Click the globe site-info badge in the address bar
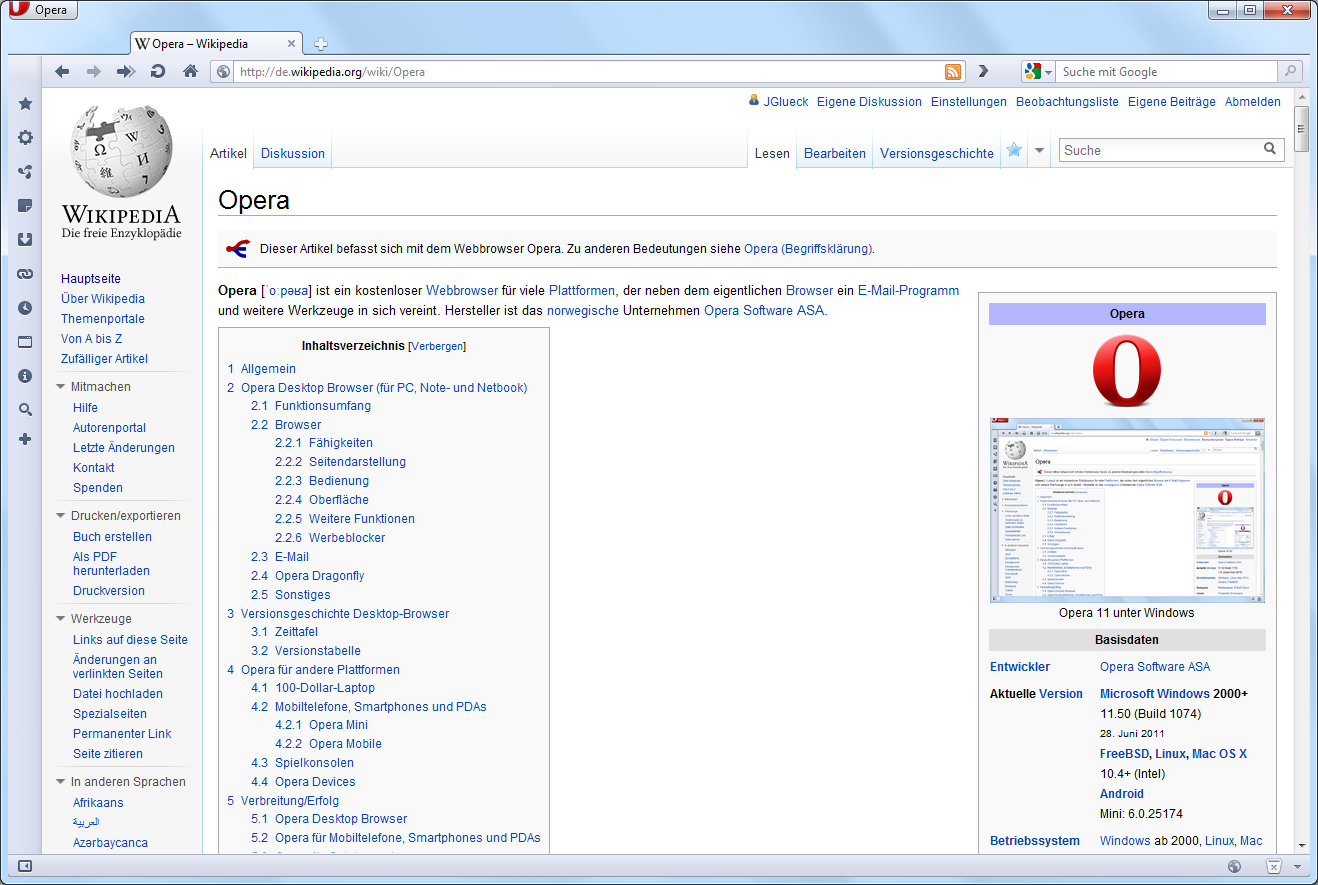The width and height of the screenshot is (1318, 885). click(x=223, y=72)
